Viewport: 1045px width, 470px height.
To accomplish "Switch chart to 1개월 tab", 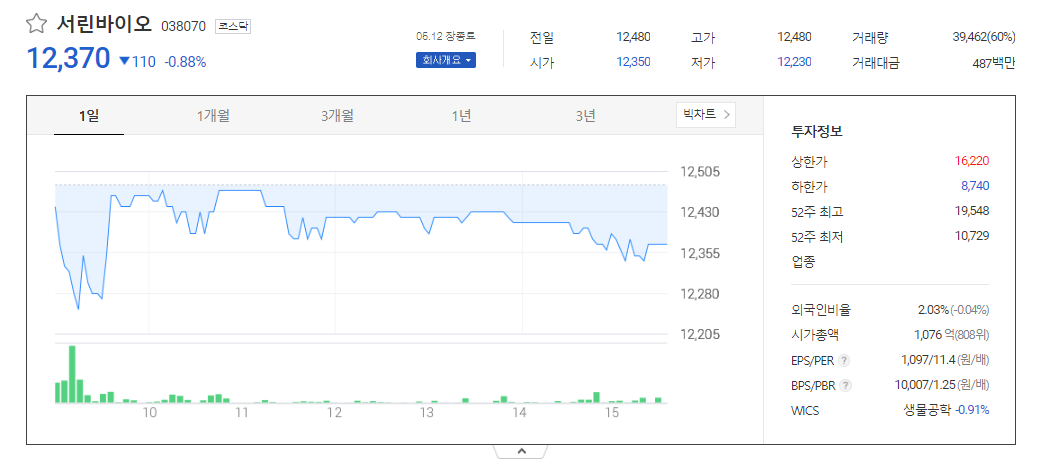I will 213,116.
